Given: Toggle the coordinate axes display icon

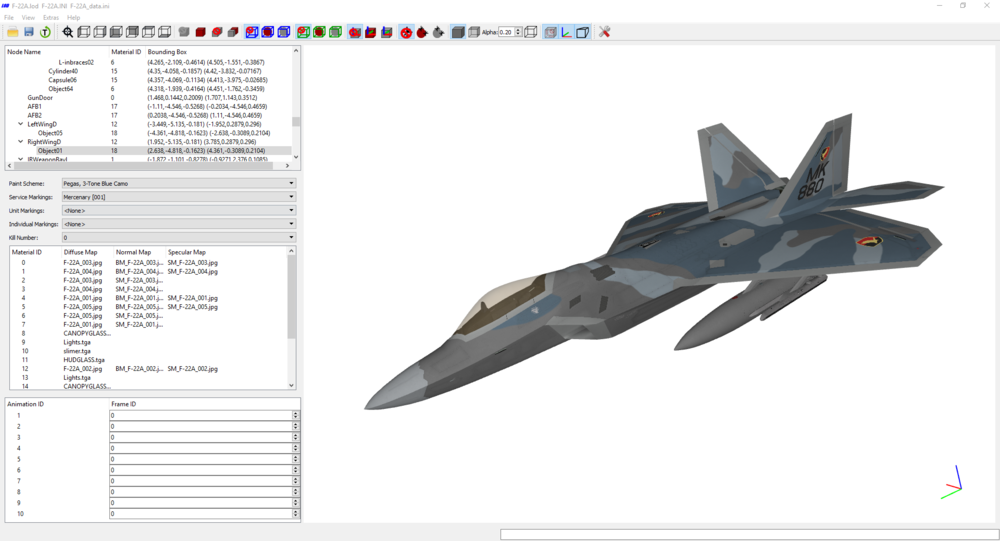Looking at the screenshot, I should coord(566,32).
